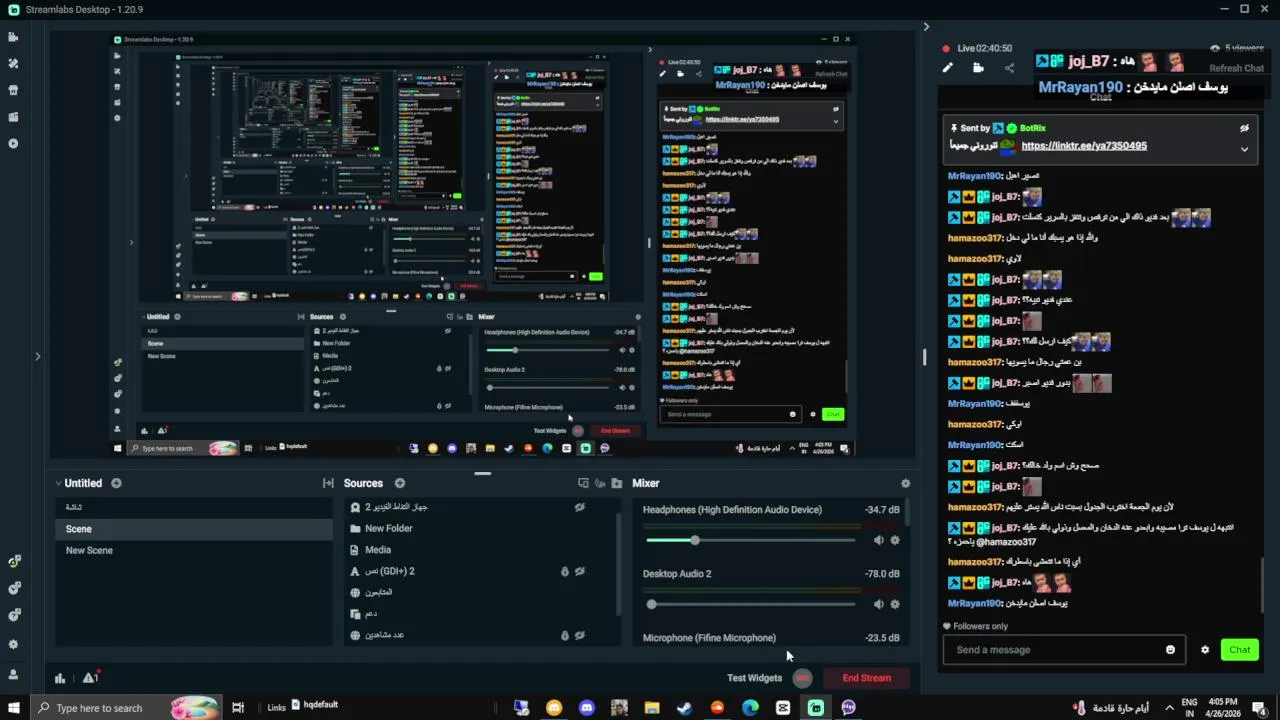The height and width of the screenshot is (720, 1280).
Task: Click Refresh Chat
Action: click(x=1236, y=68)
